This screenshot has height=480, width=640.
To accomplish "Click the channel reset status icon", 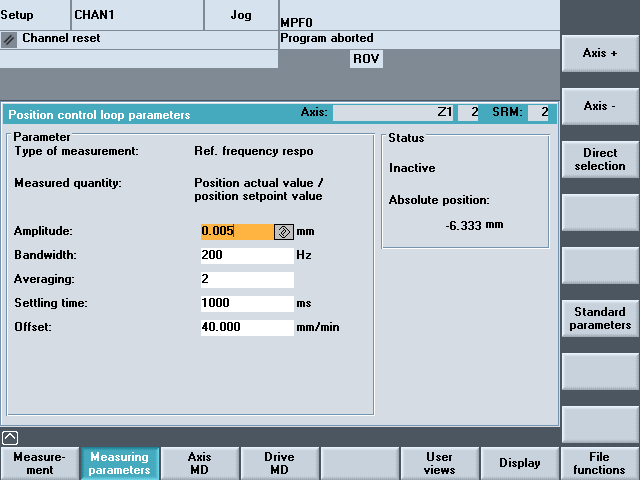I will (9, 40).
